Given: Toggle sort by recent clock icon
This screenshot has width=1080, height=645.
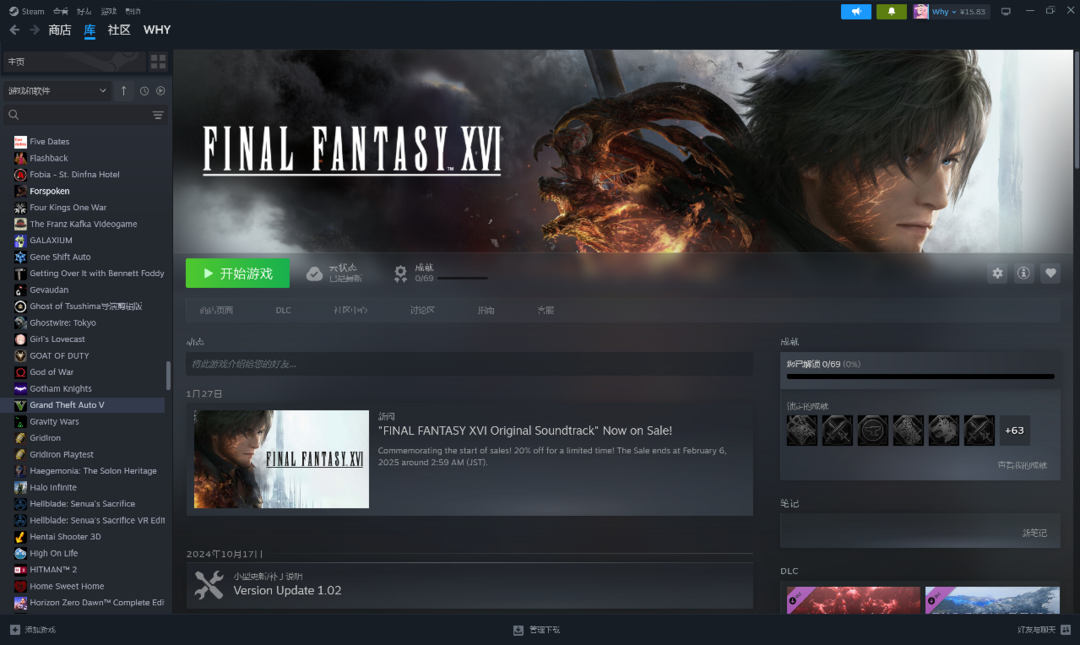Looking at the screenshot, I should pyautogui.click(x=144, y=91).
